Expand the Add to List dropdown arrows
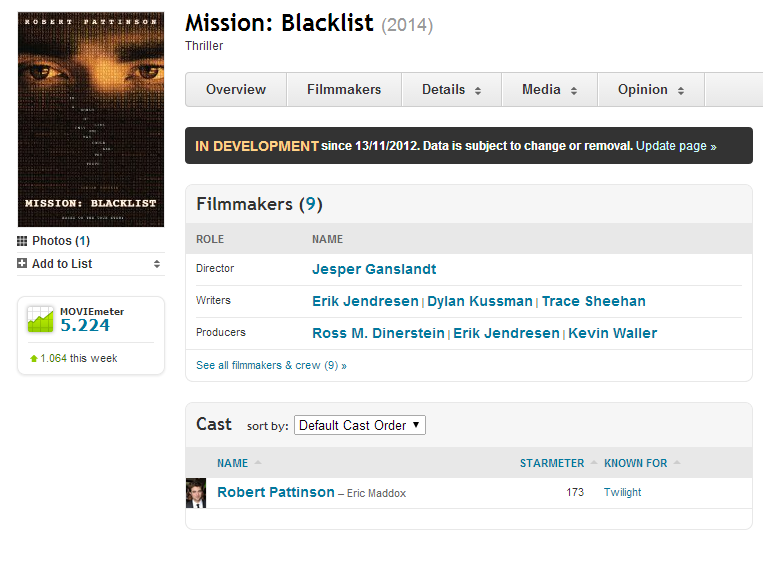The height and width of the screenshot is (583, 763). [157, 264]
